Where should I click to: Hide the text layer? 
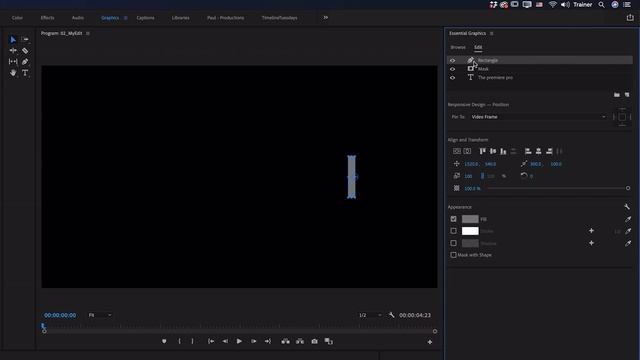pos(452,78)
